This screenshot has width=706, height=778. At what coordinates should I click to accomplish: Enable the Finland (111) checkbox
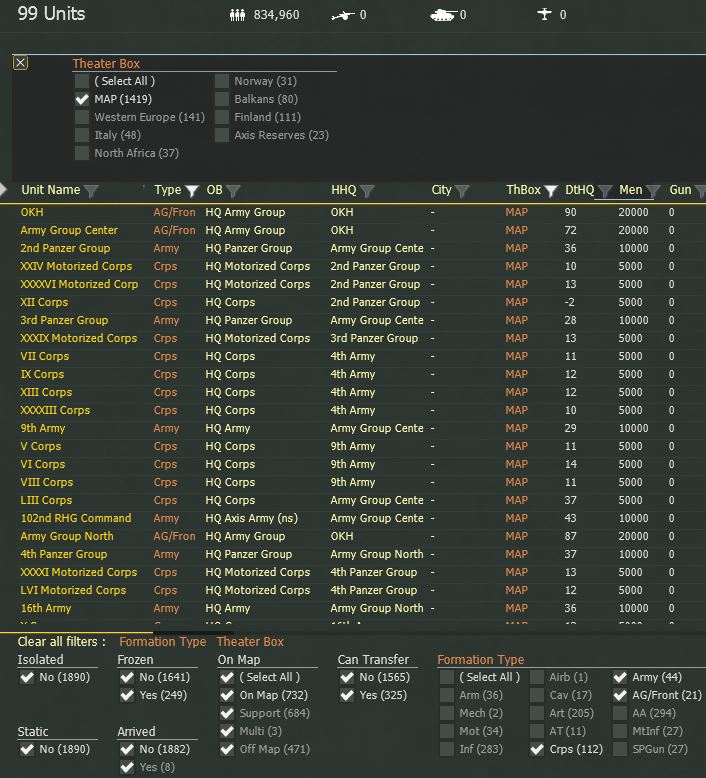pyautogui.click(x=222, y=117)
